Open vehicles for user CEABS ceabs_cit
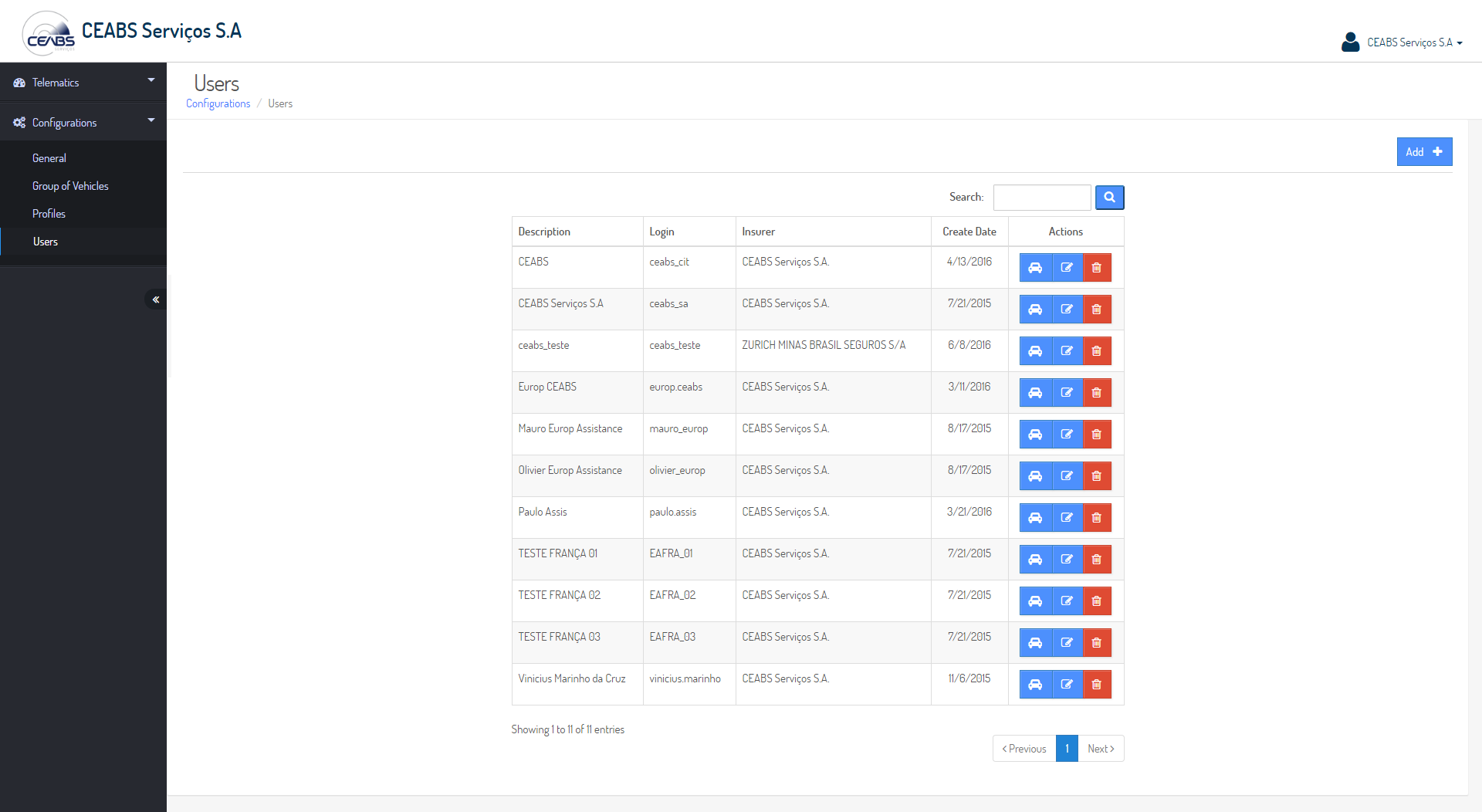Viewport: 1482px width, 812px height. (1035, 268)
